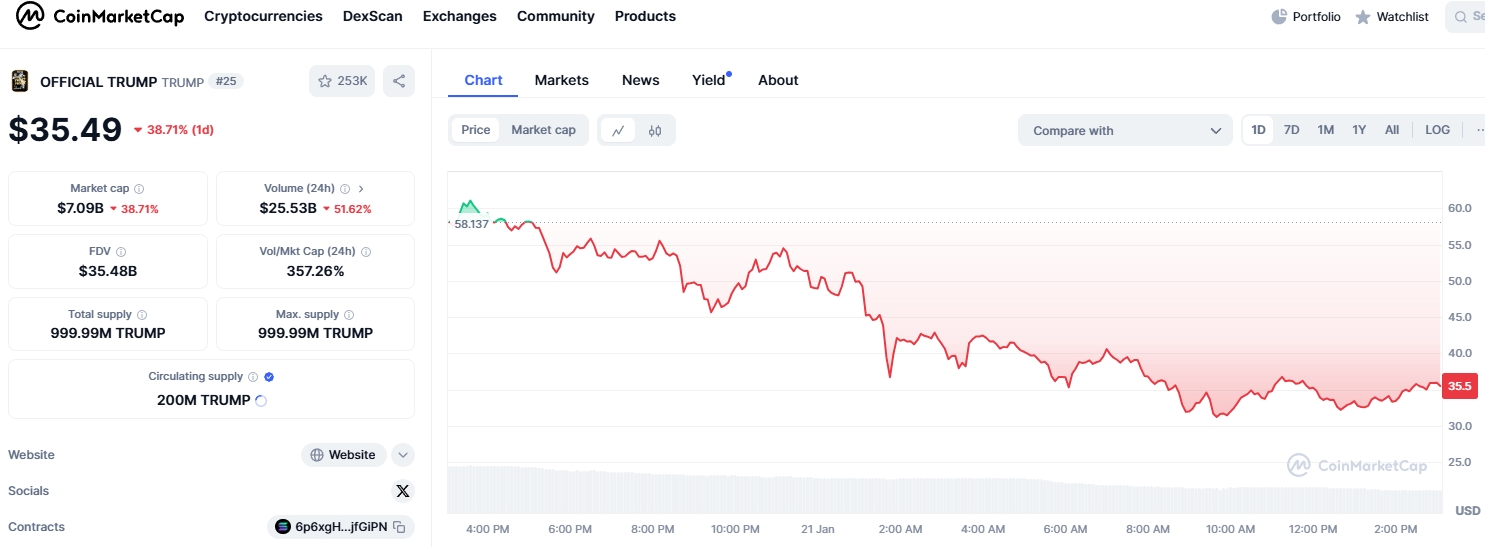Click the CoinMarketCap logo
The image size is (1485, 547).
(100, 16)
